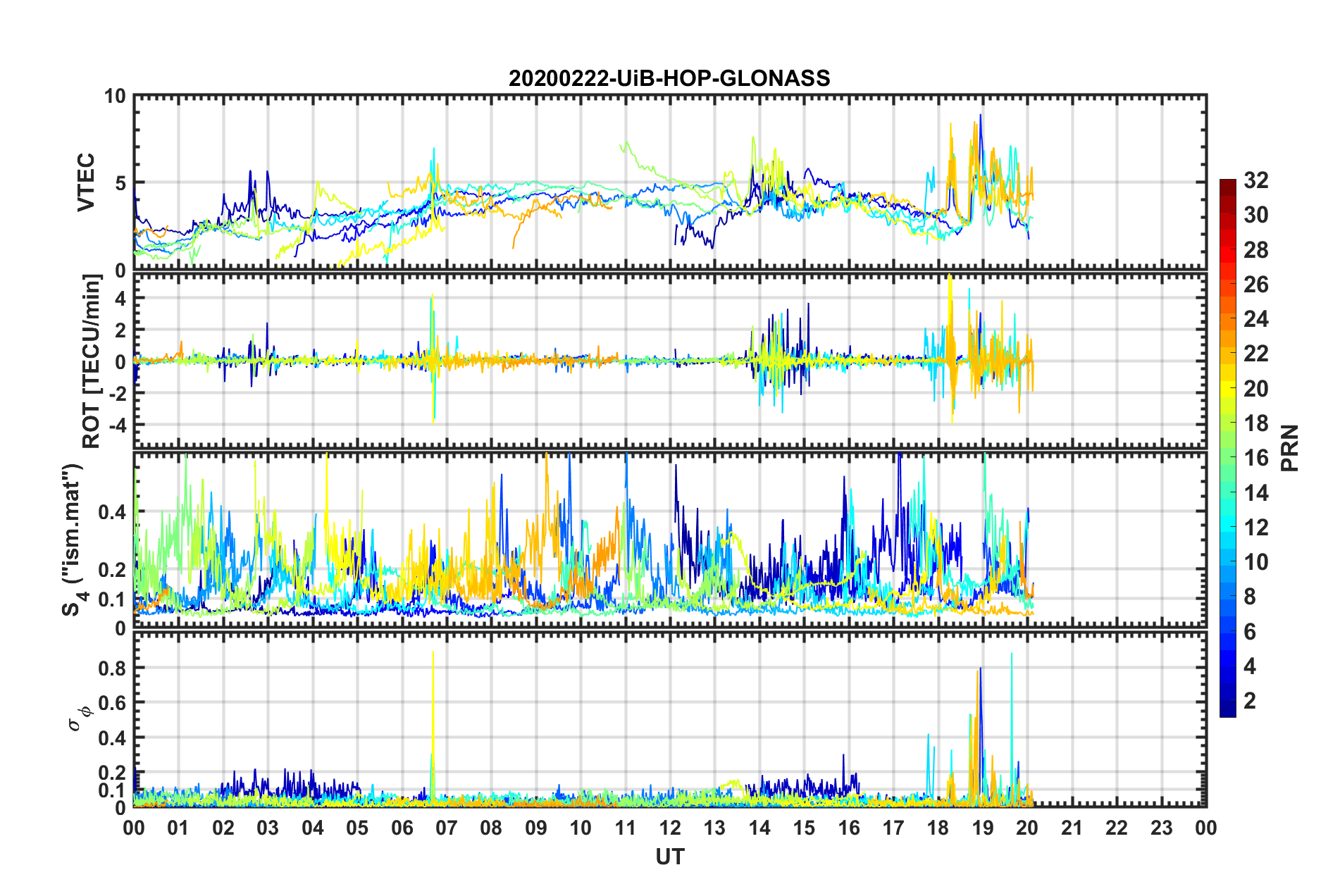The image size is (1340, 896).
Task: Click colorbar tick label 20
Action: (x=1255, y=389)
